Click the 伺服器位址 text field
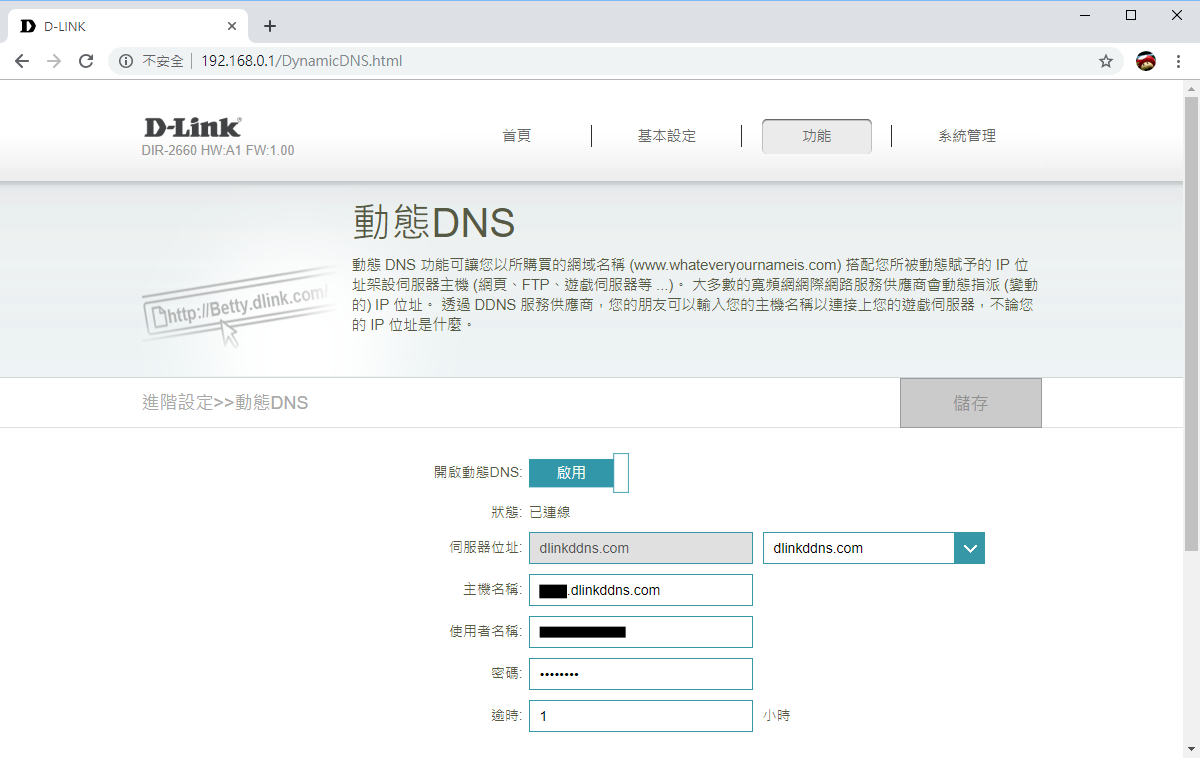 pos(641,548)
